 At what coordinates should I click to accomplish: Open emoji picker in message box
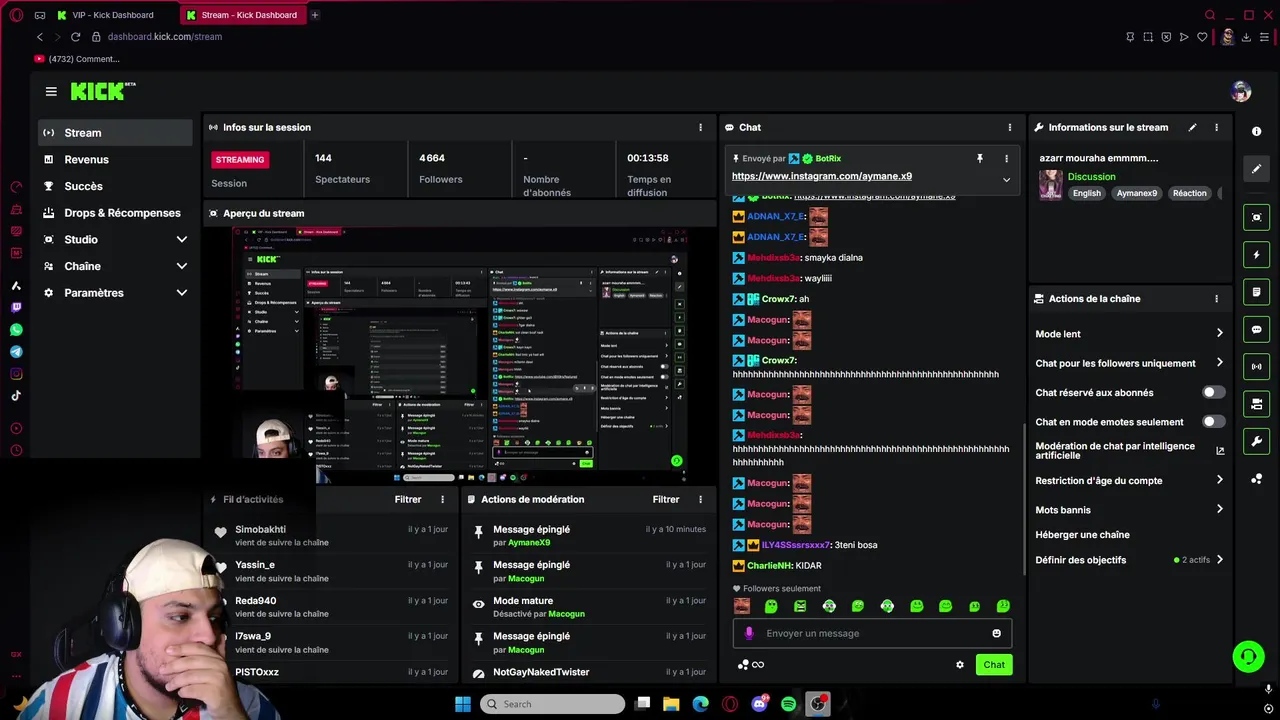[996, 633]
